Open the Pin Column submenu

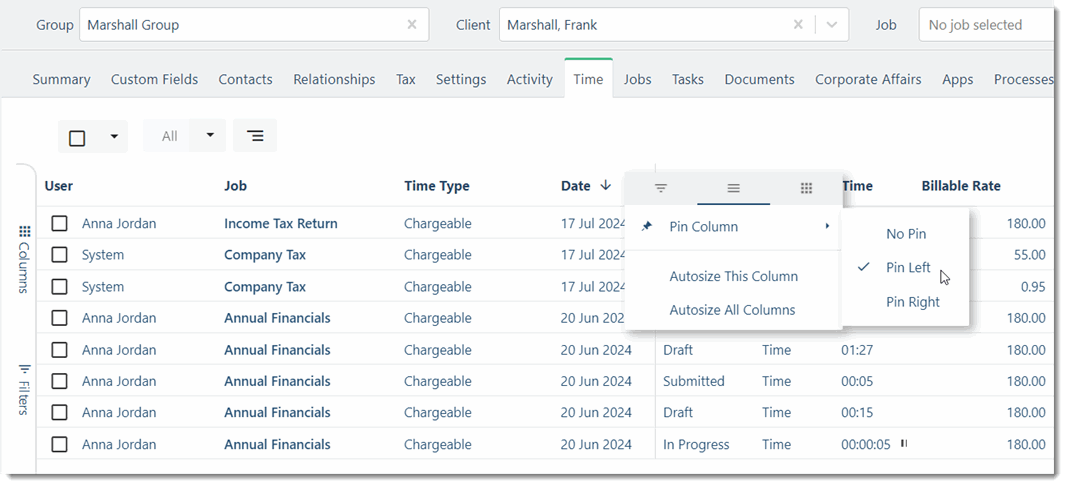point(733,226)
